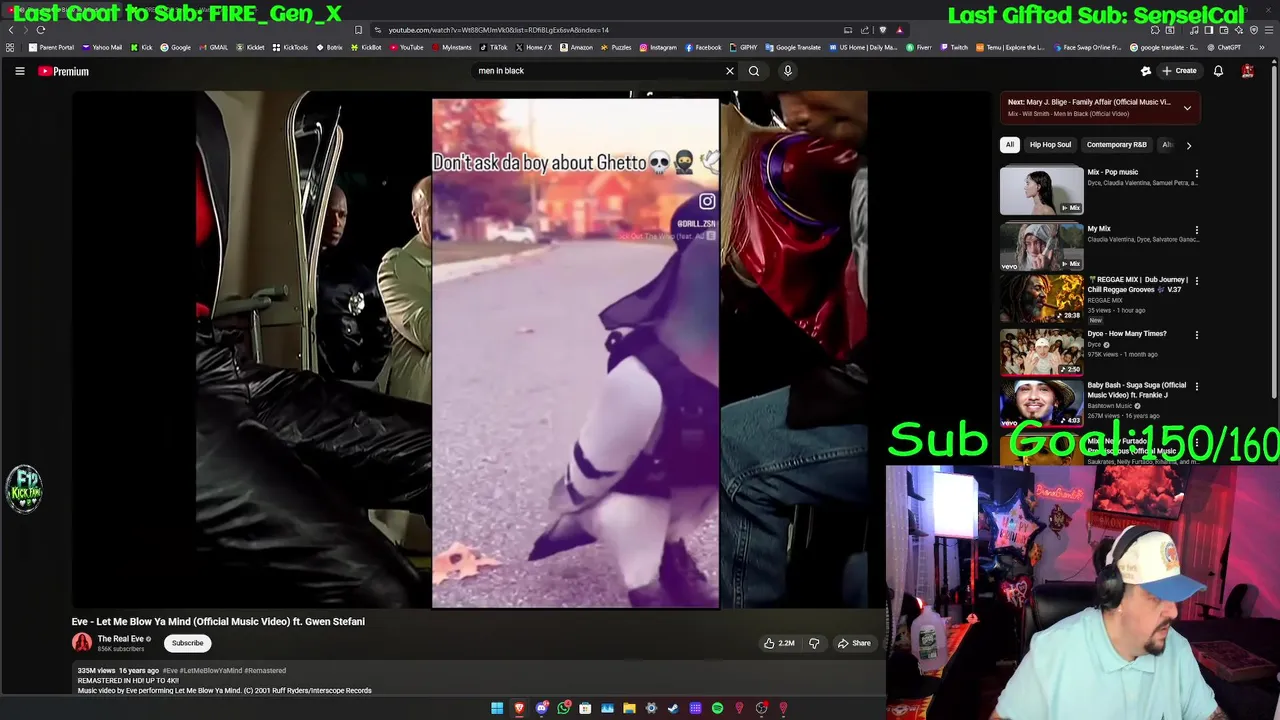Viewport: 1280px width, 720px height.
Task: Open the Twitch bookmark
Action: [x=953, y=47]
